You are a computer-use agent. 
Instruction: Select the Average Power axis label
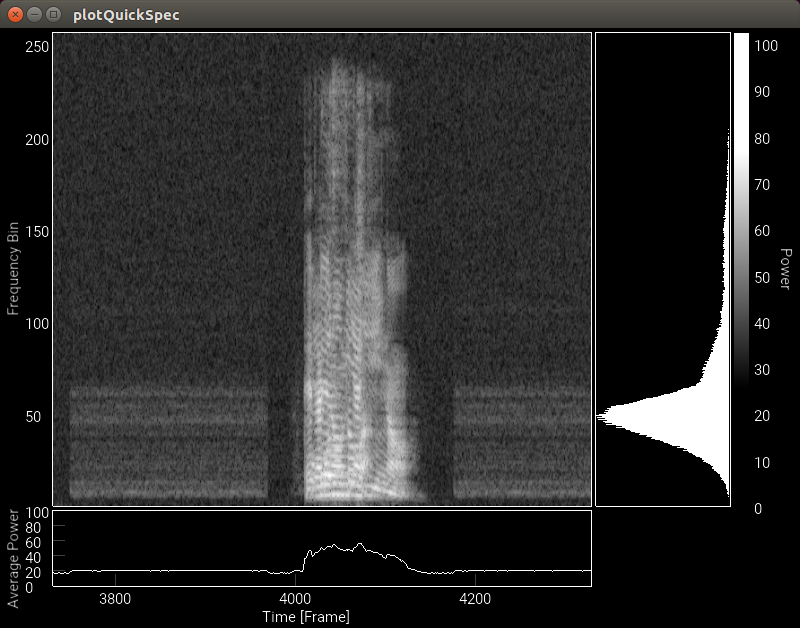(x=14, y=558)
